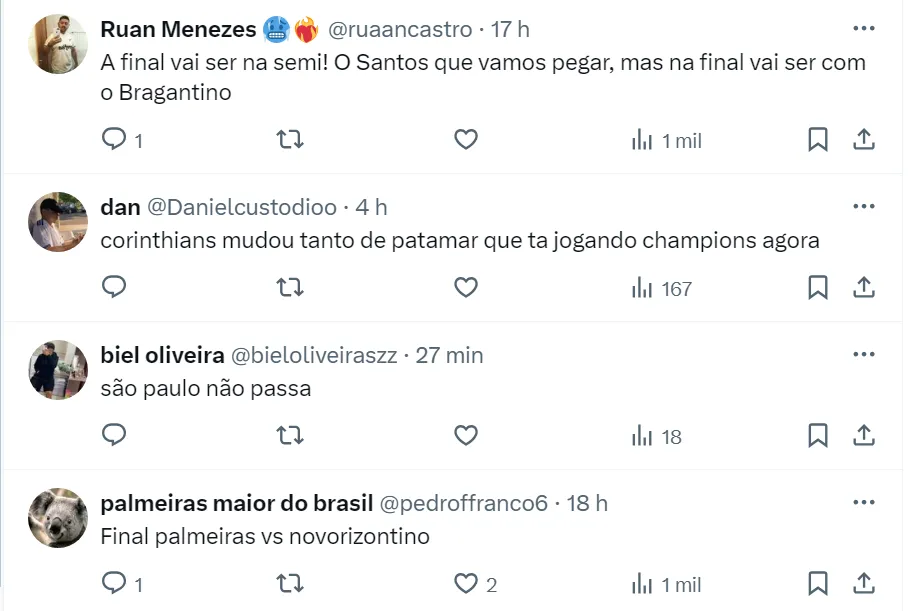Open more options for Ruan Menezes' tweet

tap(863, 28)
